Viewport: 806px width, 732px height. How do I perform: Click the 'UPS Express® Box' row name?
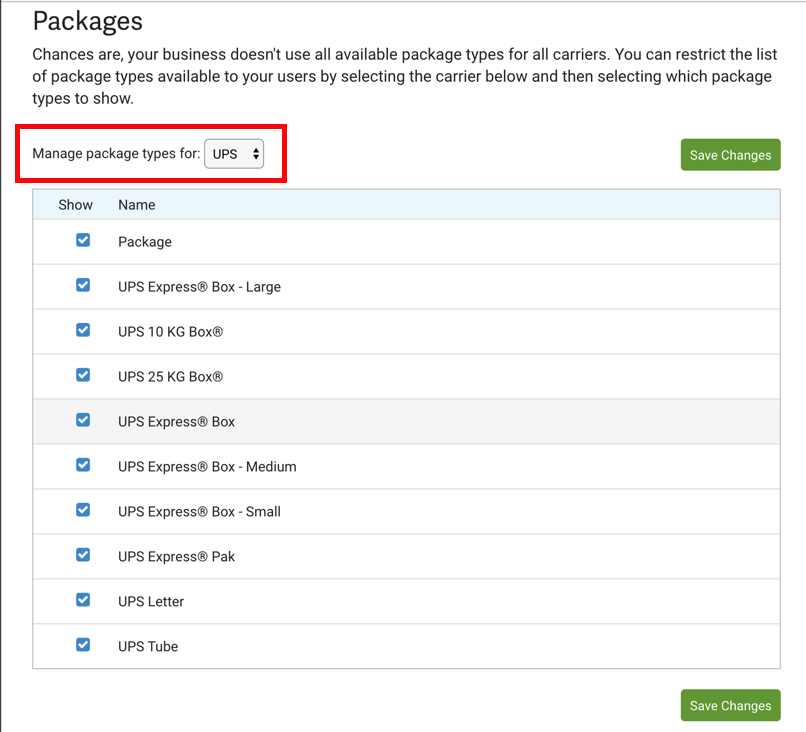click(176, 422)
